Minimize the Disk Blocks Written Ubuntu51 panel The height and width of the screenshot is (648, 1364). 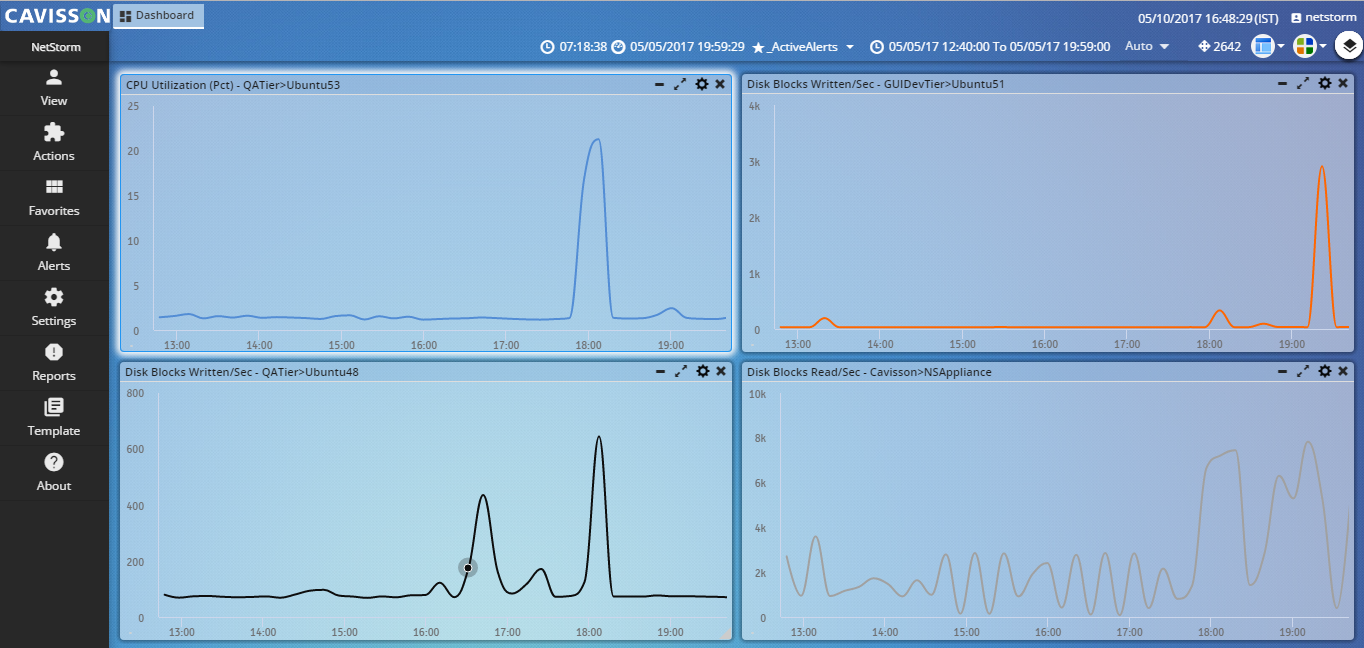click(1282, 84)
